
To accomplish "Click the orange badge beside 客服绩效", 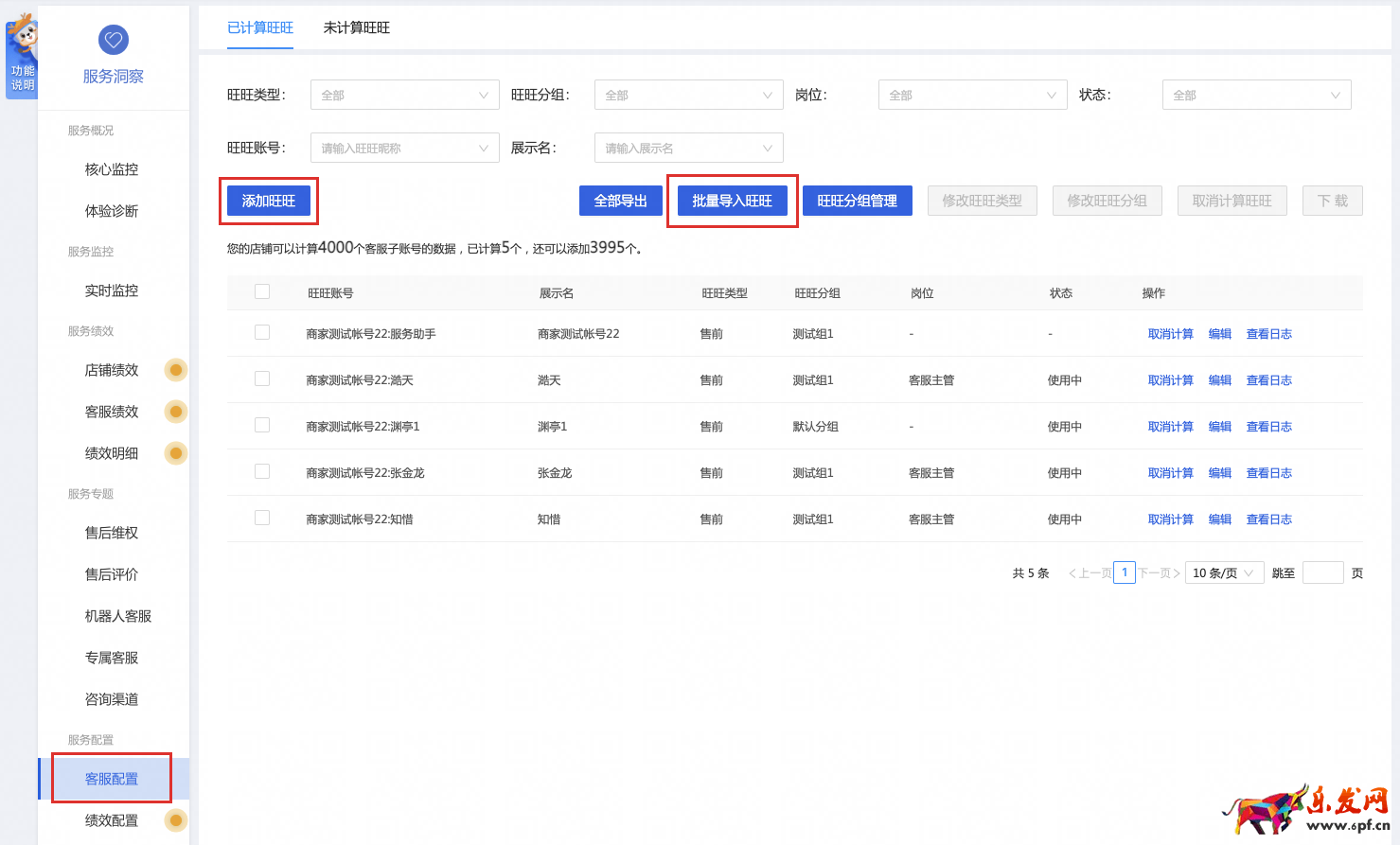I will pyautogui.click(x=175, y=412).
